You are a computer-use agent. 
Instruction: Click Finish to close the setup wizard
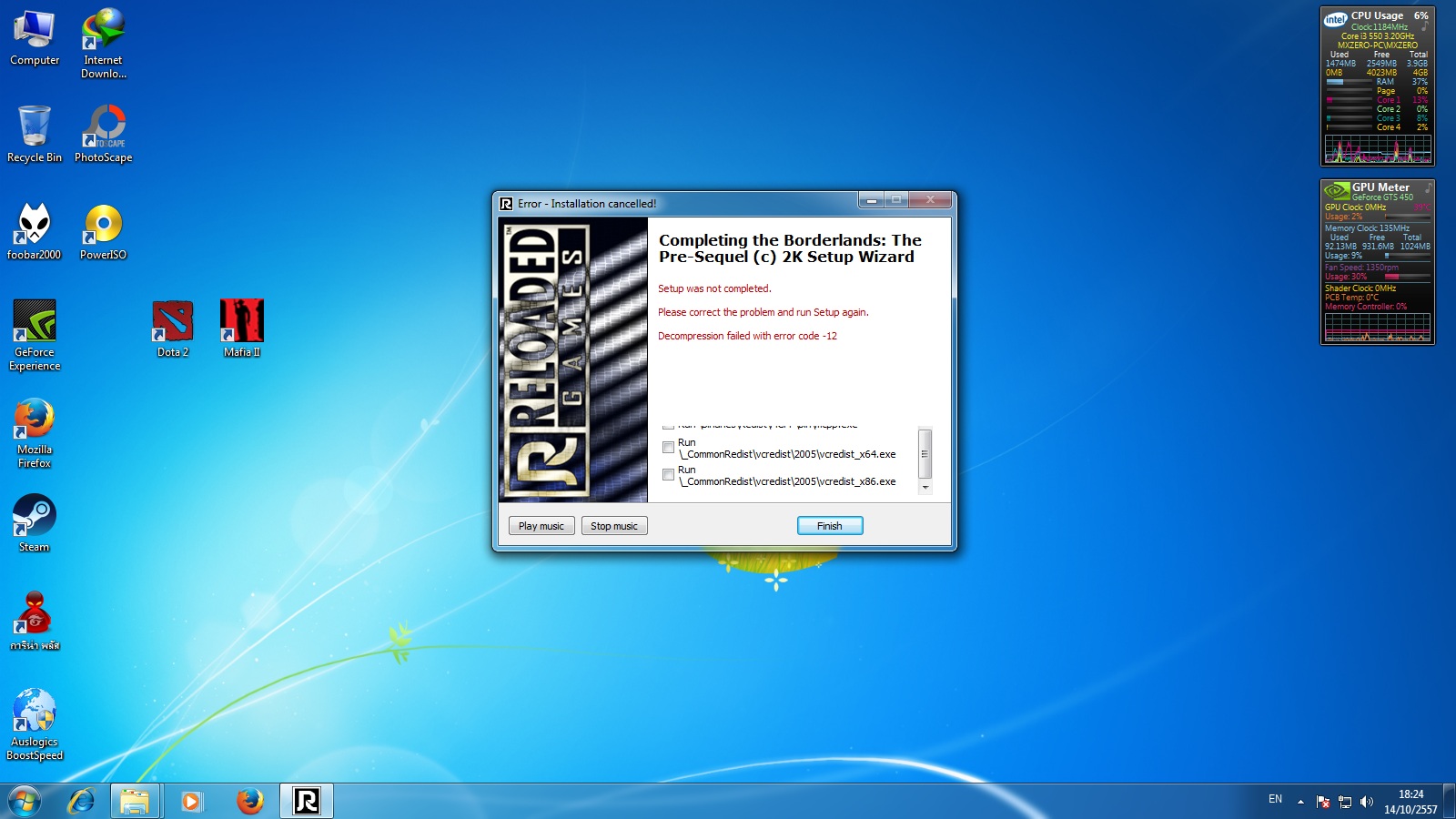(x=830, y=526)
